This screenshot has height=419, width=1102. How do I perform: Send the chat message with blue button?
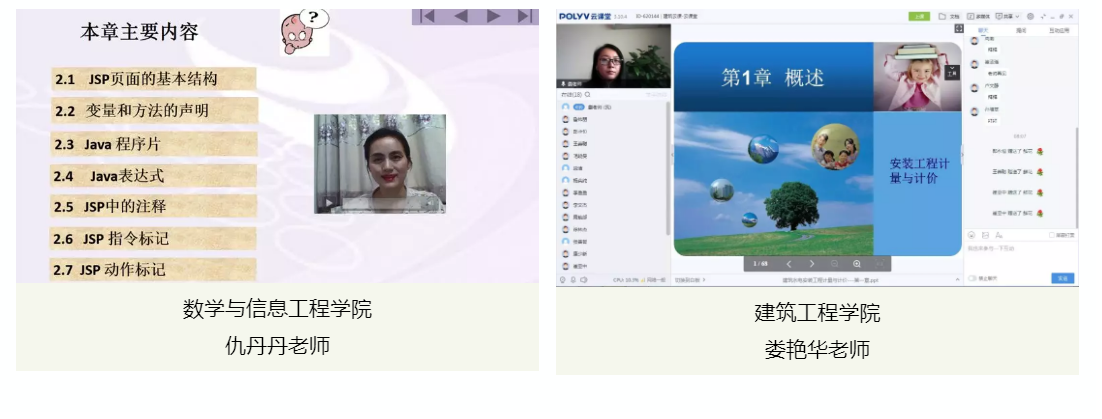(1063, 278)
